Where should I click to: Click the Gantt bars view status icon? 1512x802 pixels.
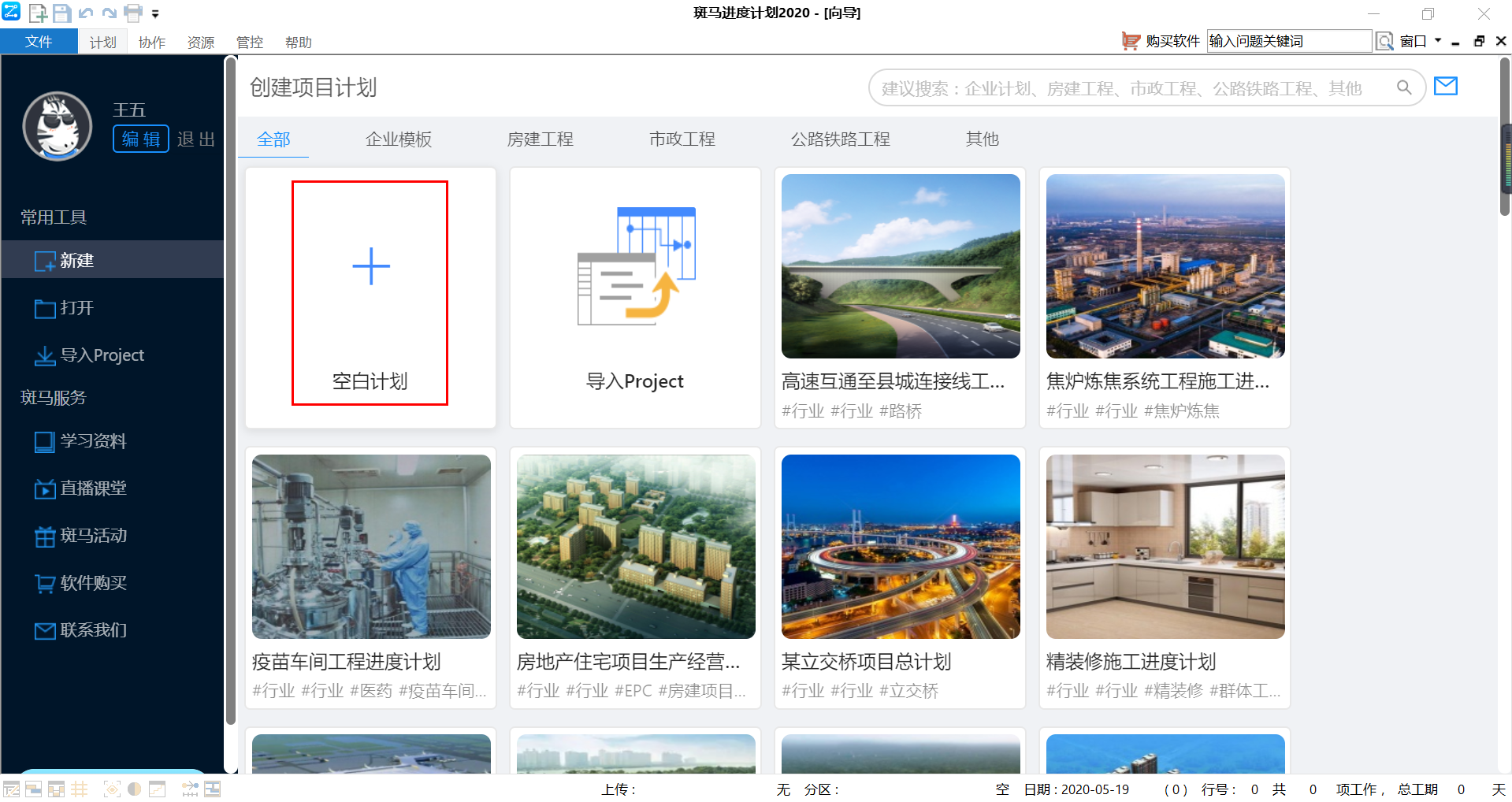coord(33,789)
